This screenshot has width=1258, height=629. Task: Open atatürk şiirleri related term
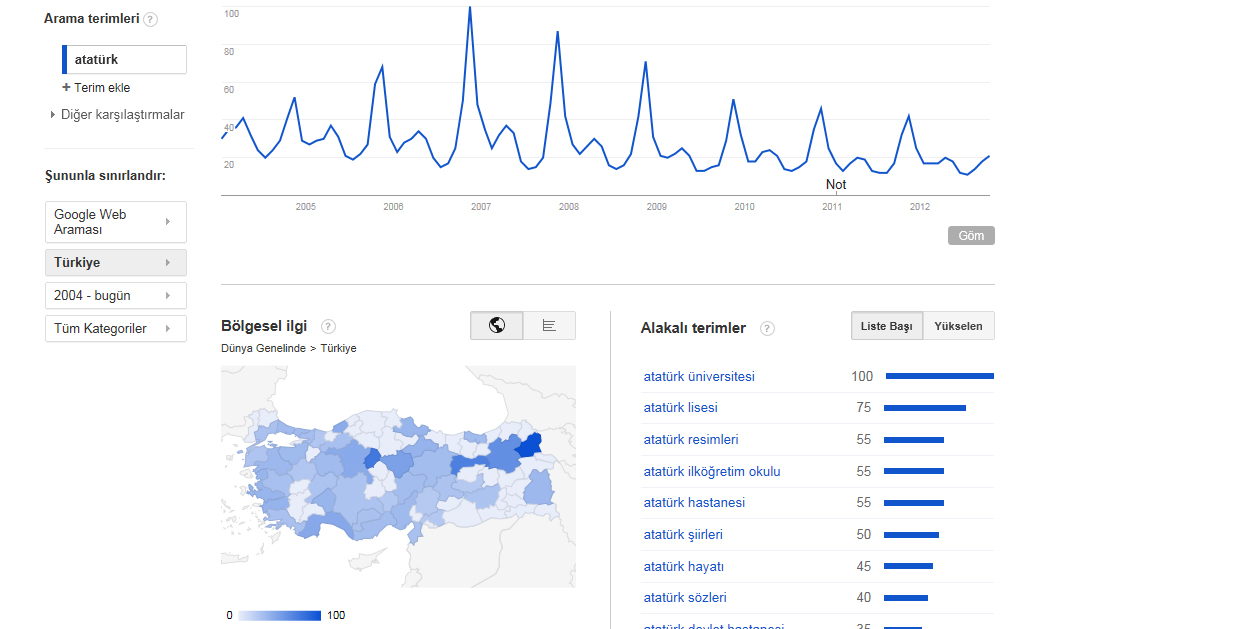[683, 535]
